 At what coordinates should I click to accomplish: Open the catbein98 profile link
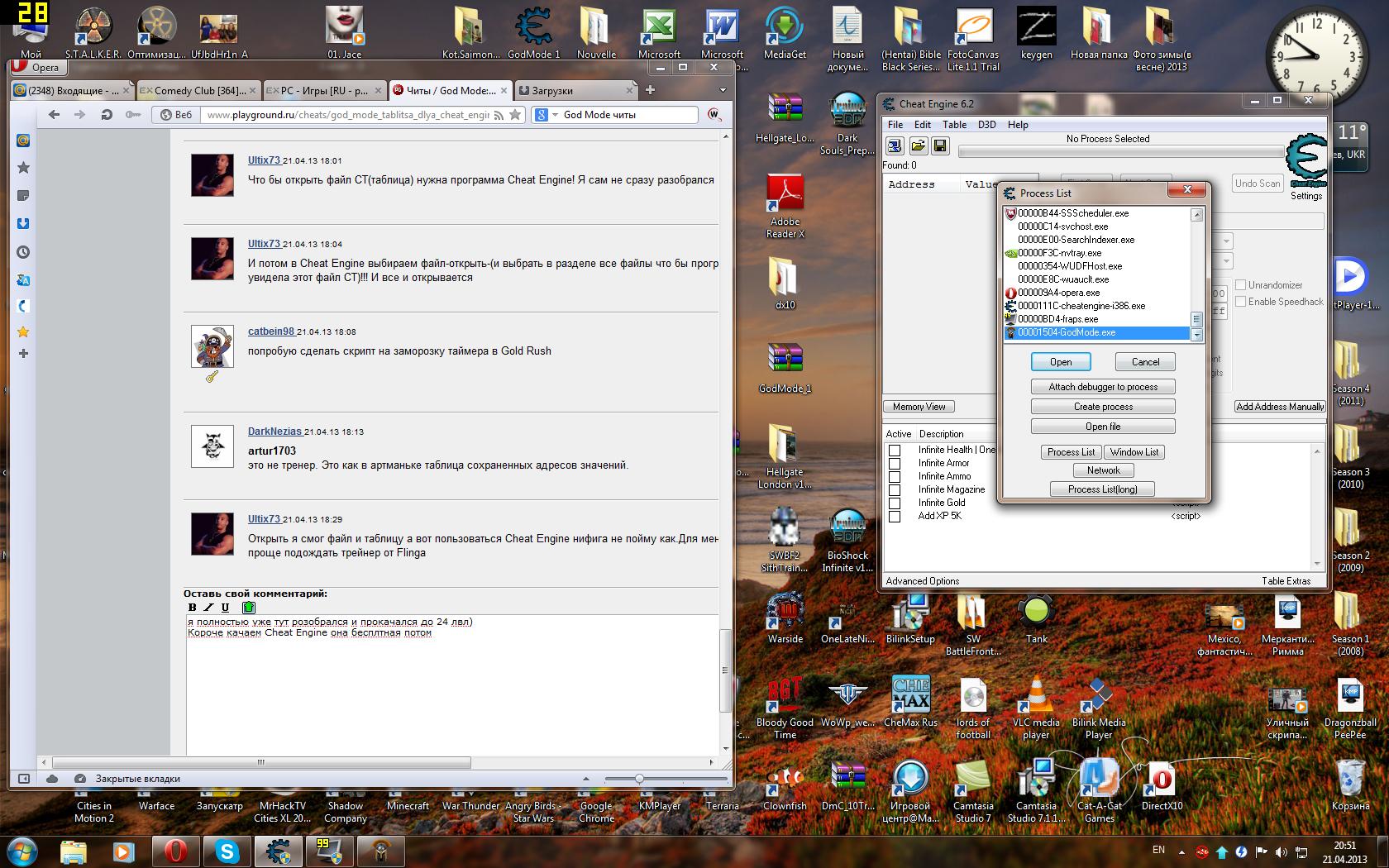tap(271, 331)
